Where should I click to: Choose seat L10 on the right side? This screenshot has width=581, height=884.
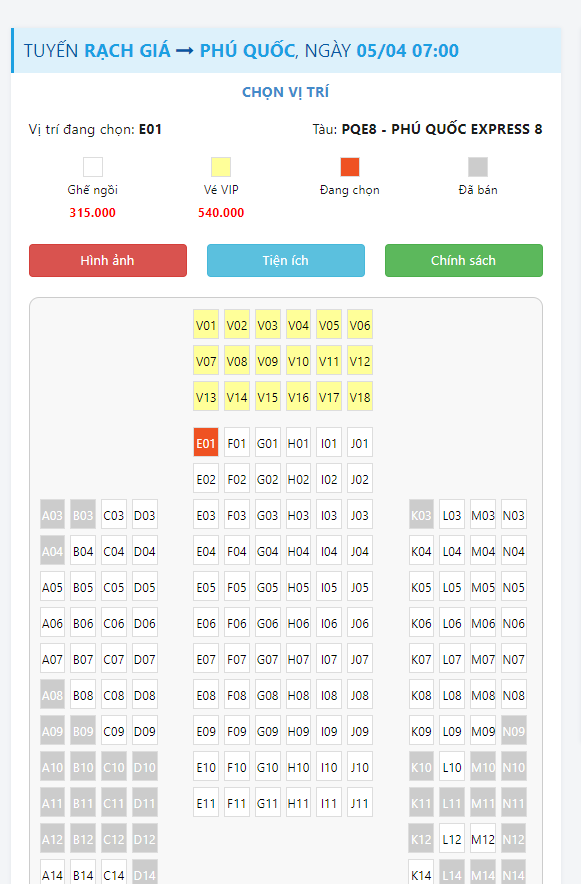pyautogui.click(x=452, y=767)
